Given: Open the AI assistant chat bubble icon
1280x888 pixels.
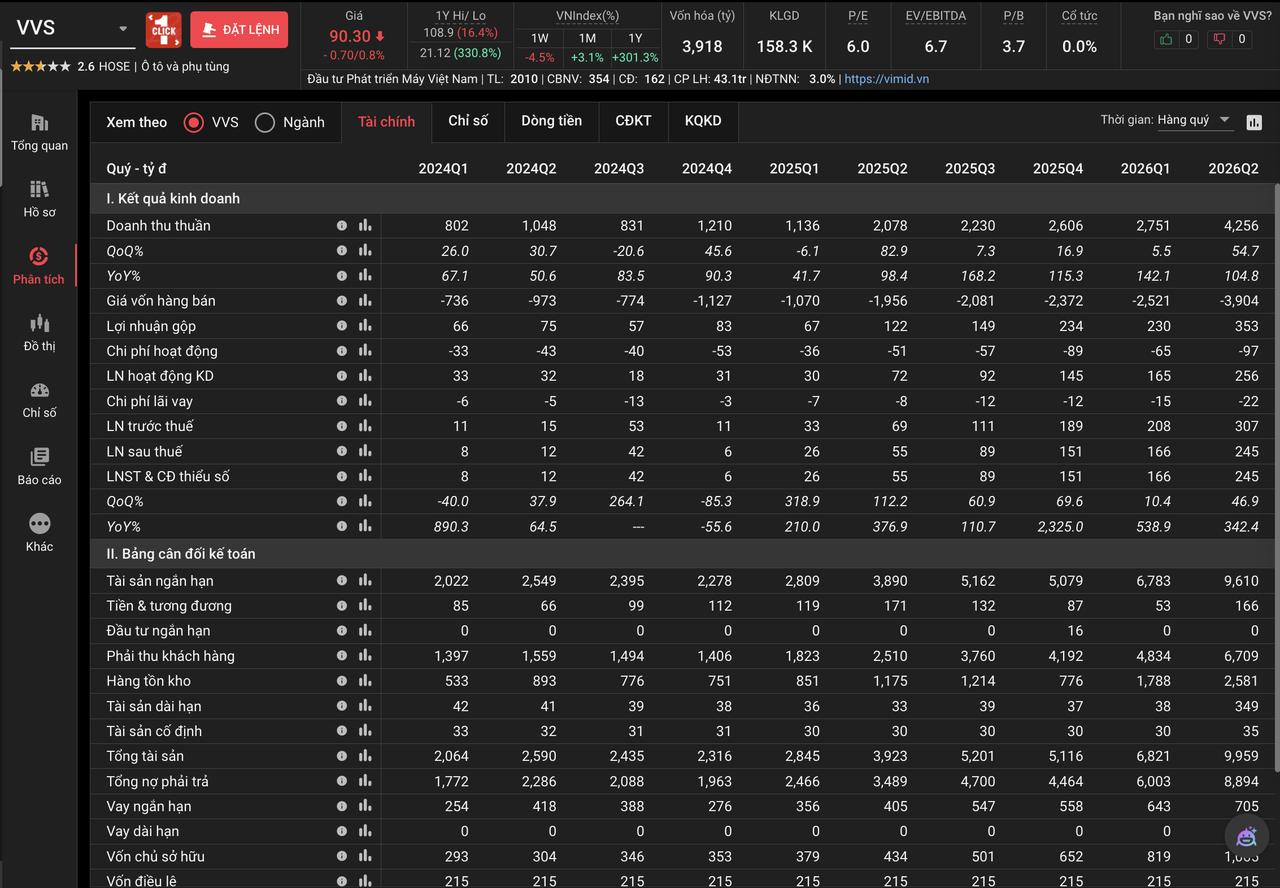Looking at the screenshot, I should click(x=1246, y=836).
